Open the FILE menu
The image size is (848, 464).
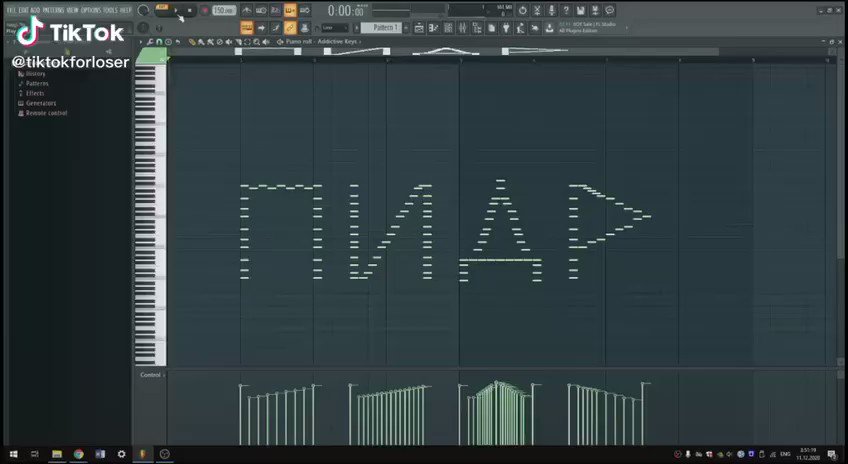pos(11,10)
